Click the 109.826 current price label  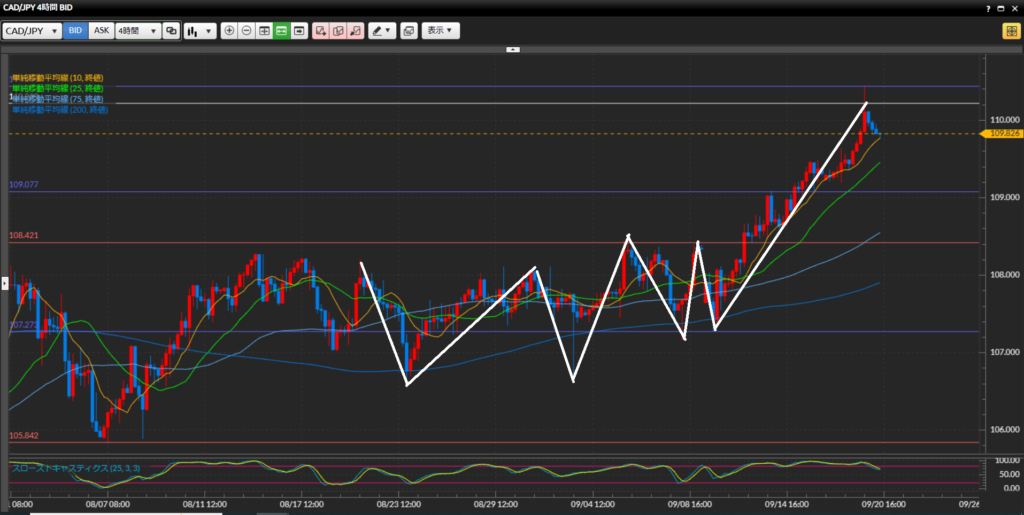point(1003,133)
